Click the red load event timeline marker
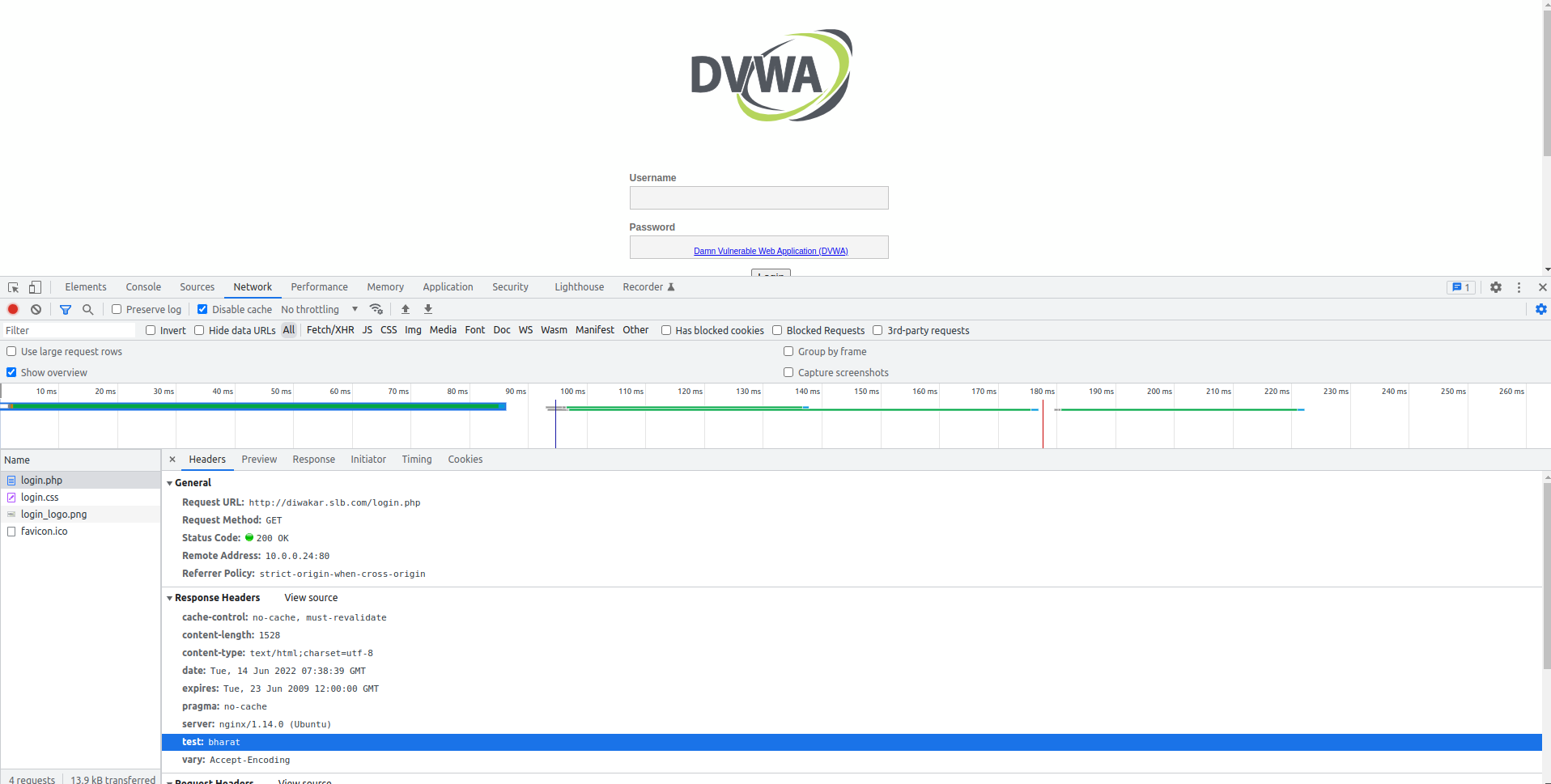The width and height of the screenshot is (1551, 784). coord(1043,424)
